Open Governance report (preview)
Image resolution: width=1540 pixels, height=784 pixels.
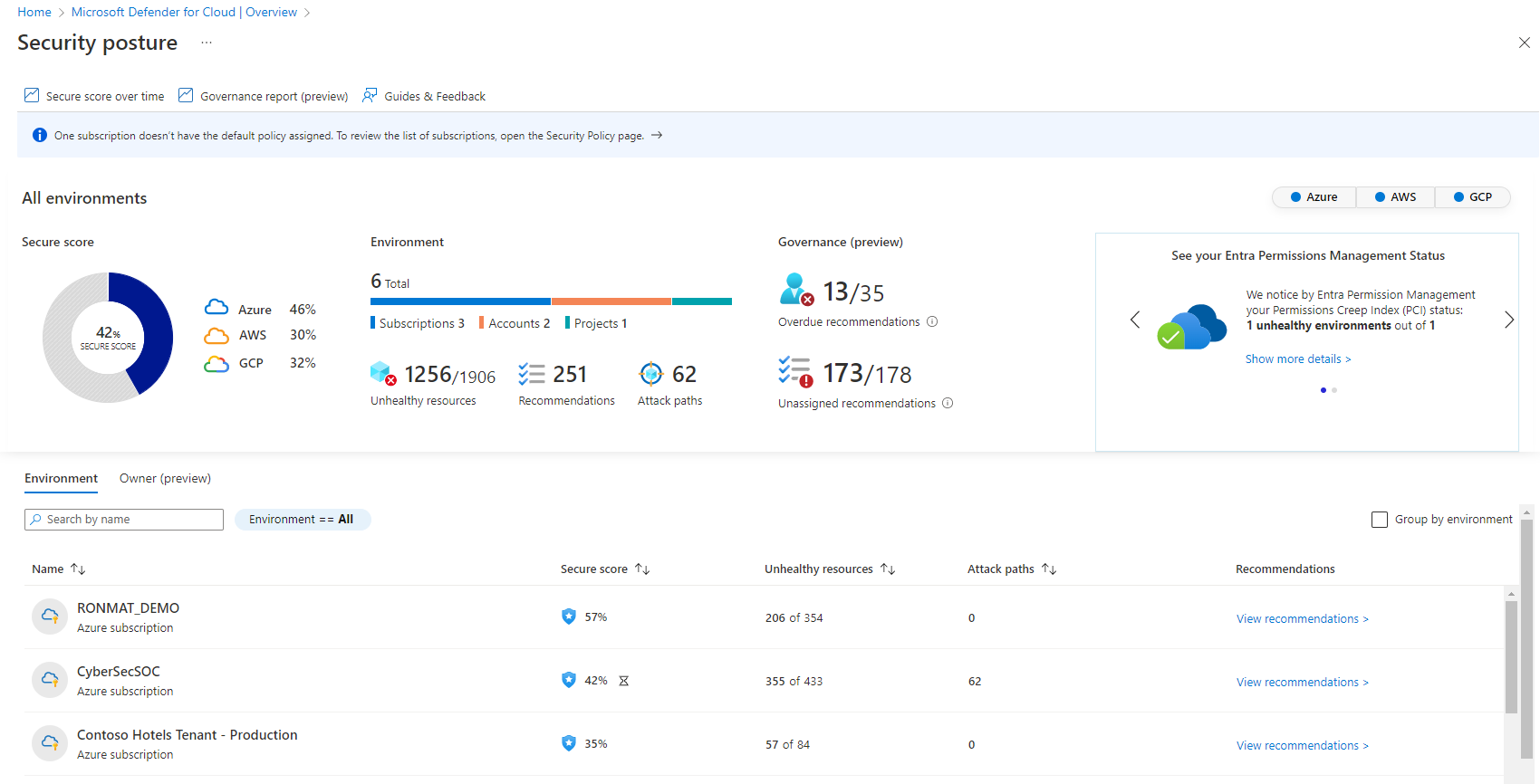coord(274,96)
